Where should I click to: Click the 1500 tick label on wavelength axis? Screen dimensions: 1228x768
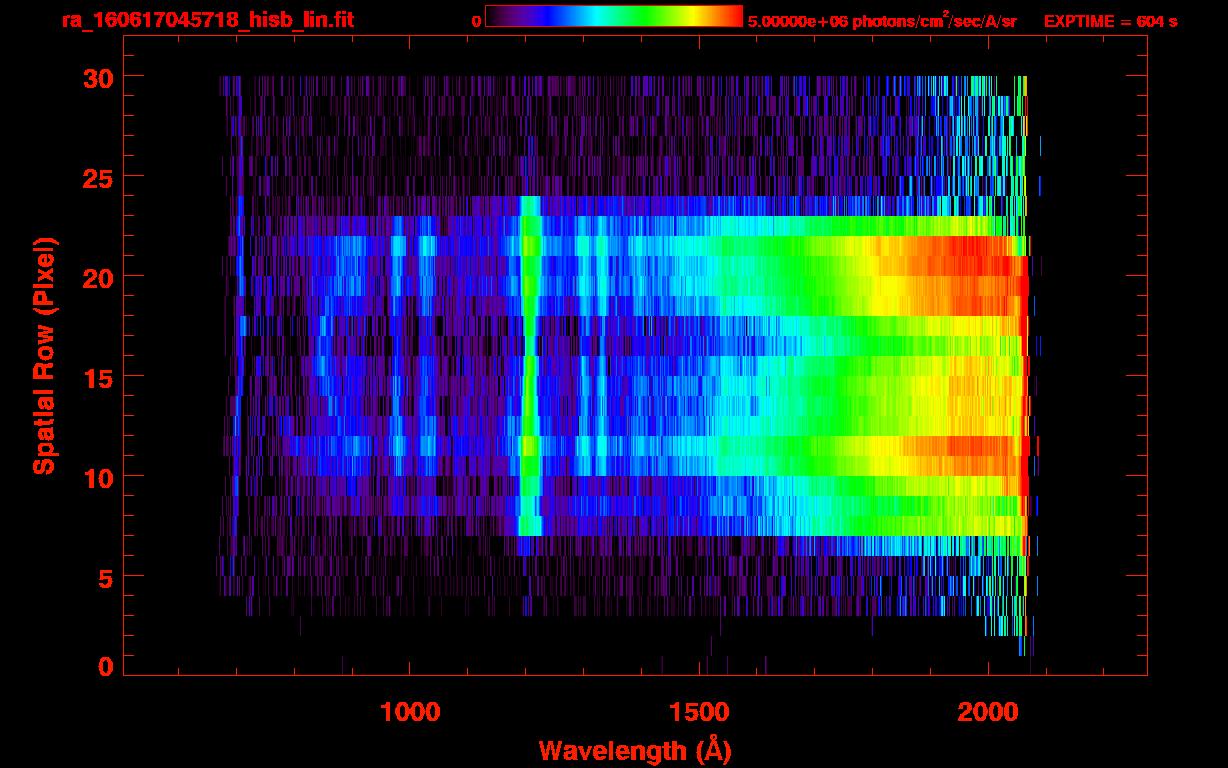[x=699, y=712]
